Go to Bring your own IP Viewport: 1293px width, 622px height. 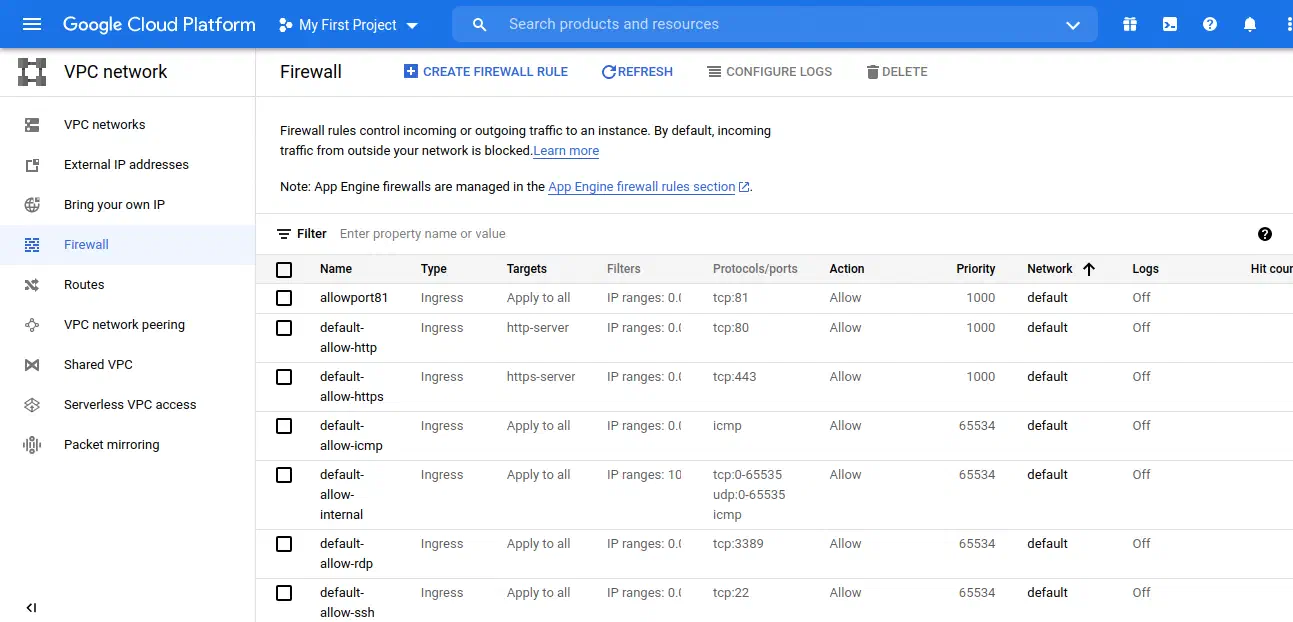pos(114,205)
